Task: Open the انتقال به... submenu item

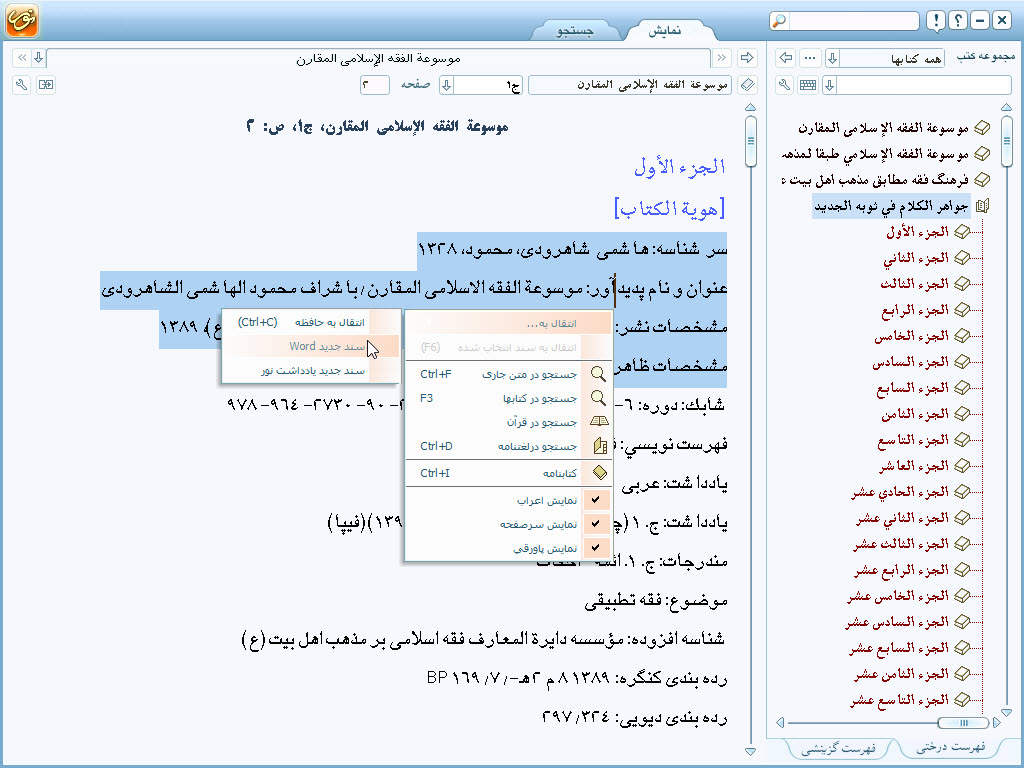Action: pos(508,323)
